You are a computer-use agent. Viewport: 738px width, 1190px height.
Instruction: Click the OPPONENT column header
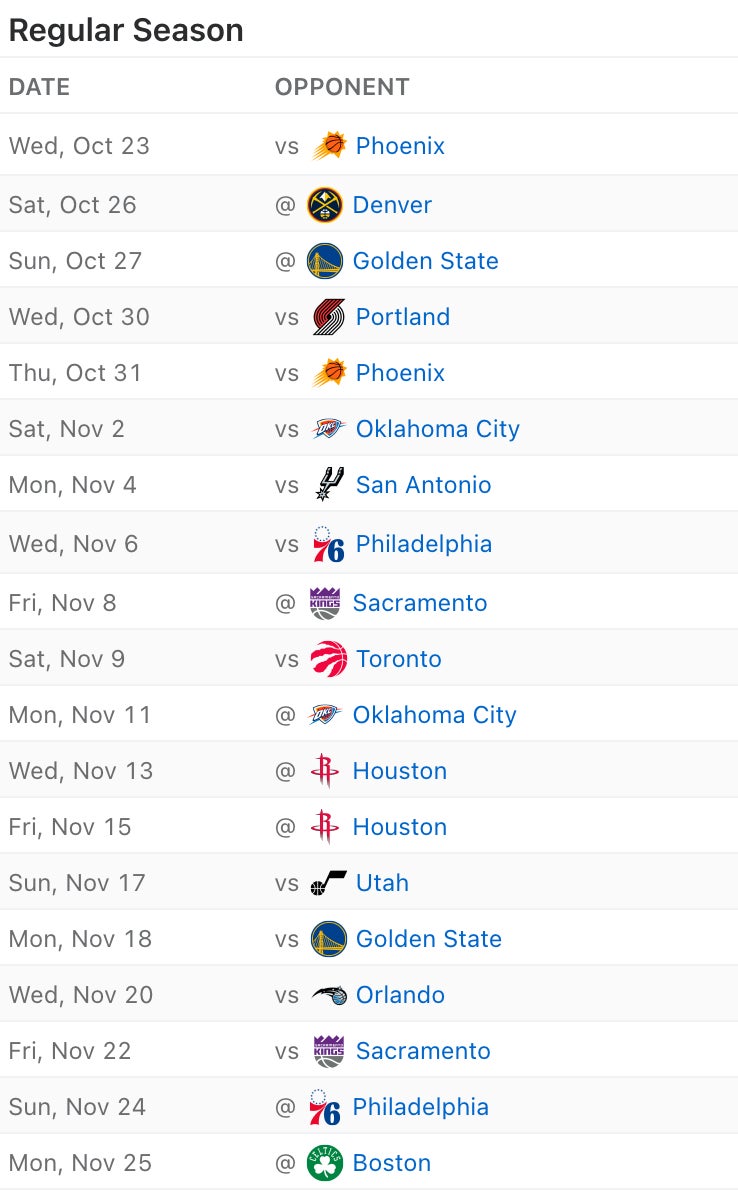[342, 87]
